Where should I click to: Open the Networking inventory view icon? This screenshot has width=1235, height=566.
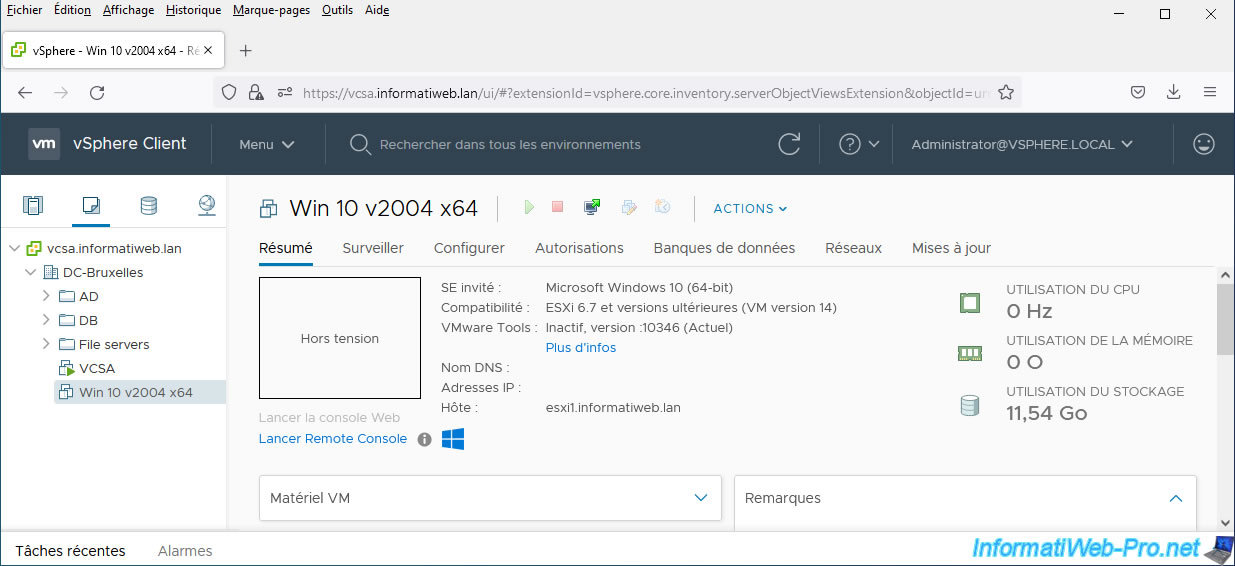tap(206, 206)
